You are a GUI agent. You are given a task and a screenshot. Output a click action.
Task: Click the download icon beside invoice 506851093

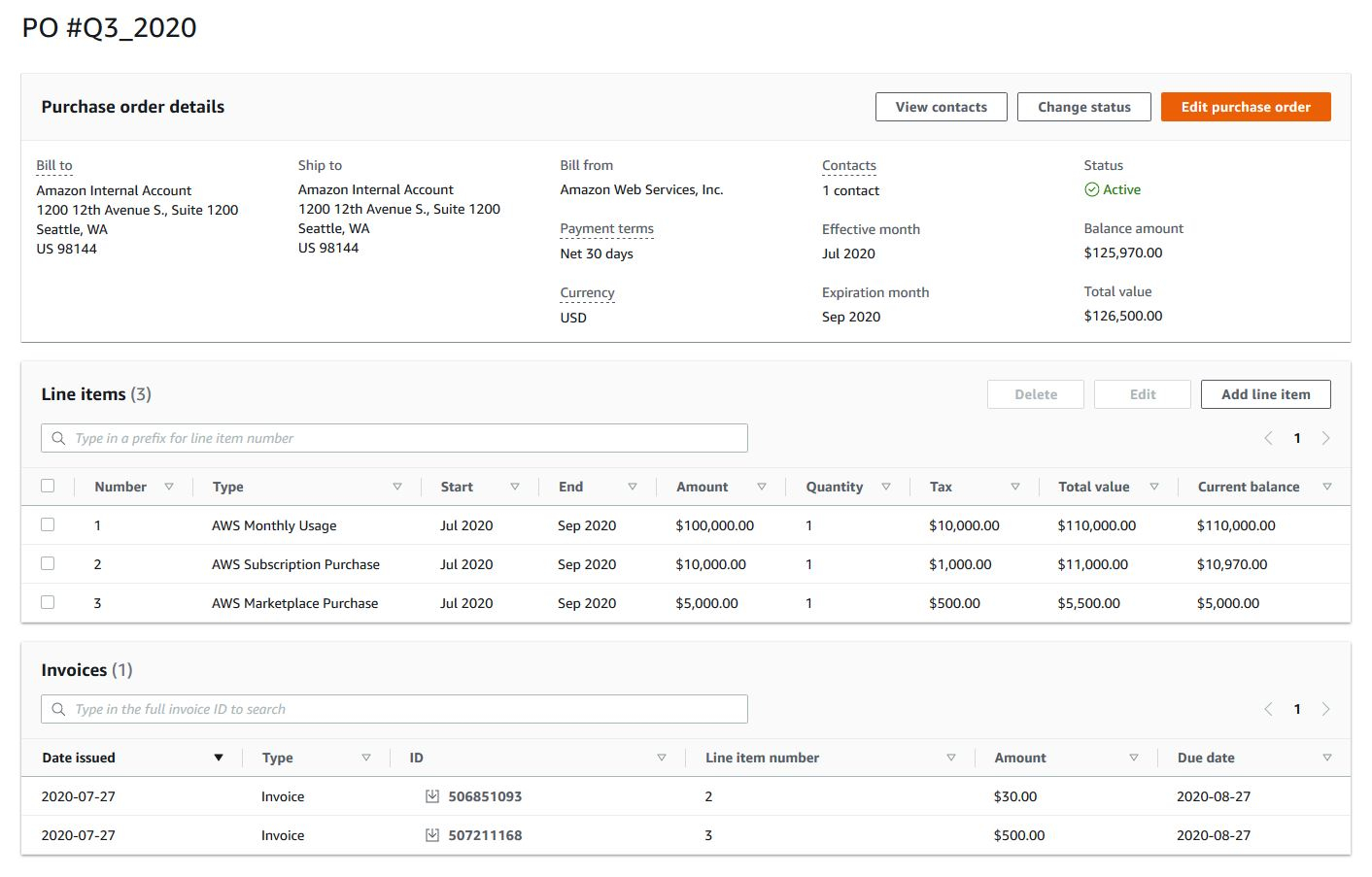click(433, 795)
